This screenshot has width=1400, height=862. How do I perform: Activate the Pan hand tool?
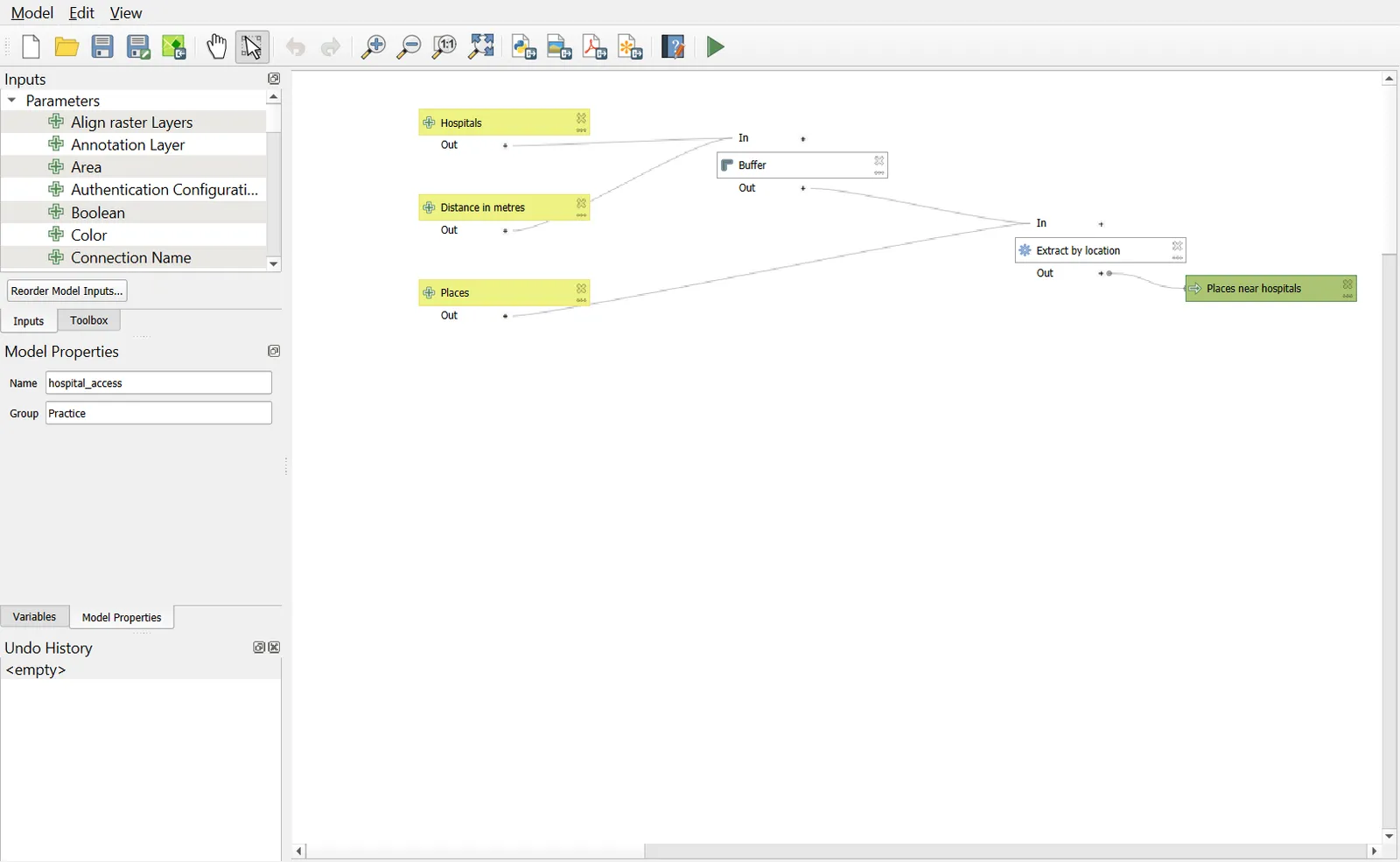(216, 47)
